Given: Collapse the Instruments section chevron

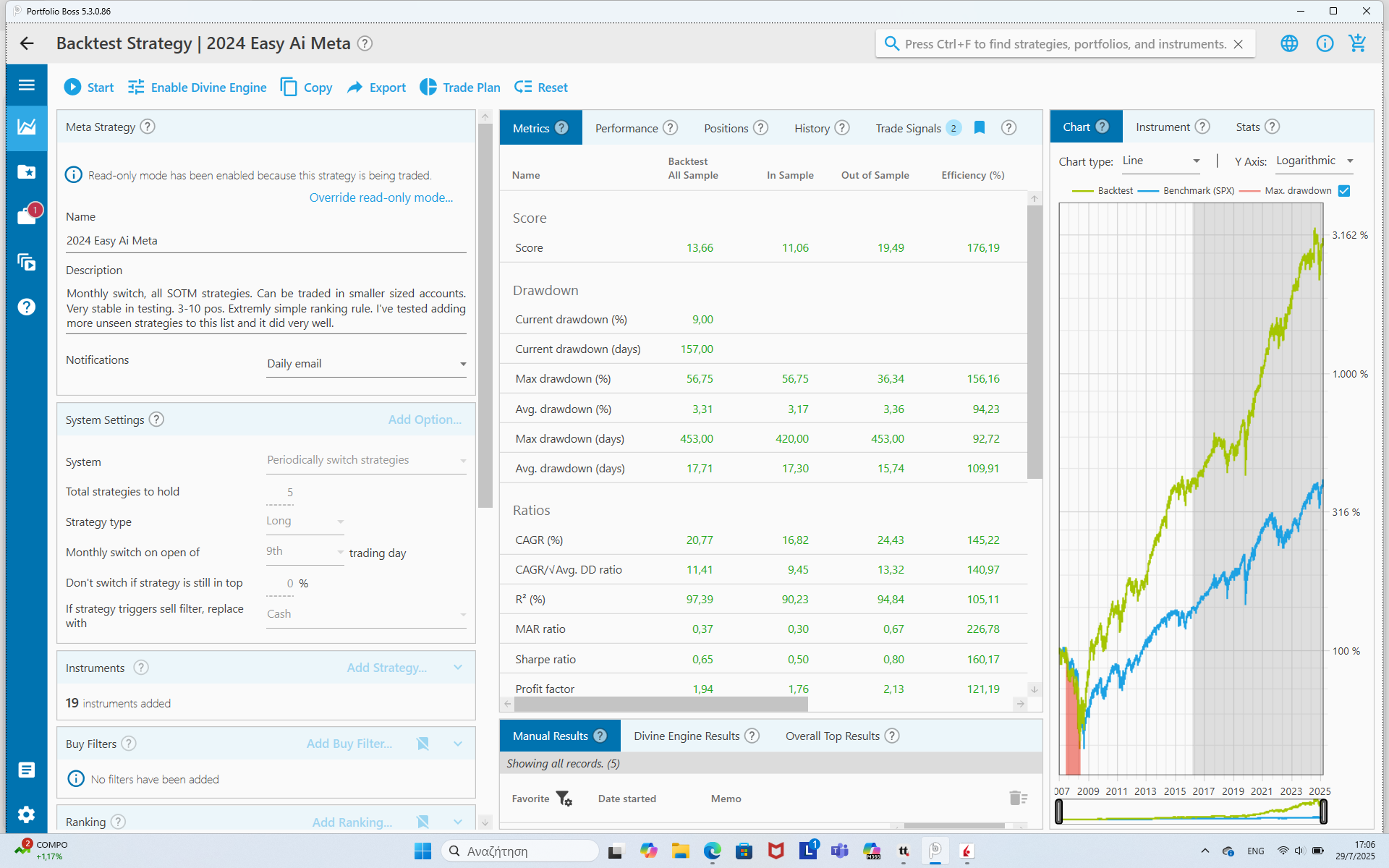Looking at the screenshot, I should (x=458, y=668).
